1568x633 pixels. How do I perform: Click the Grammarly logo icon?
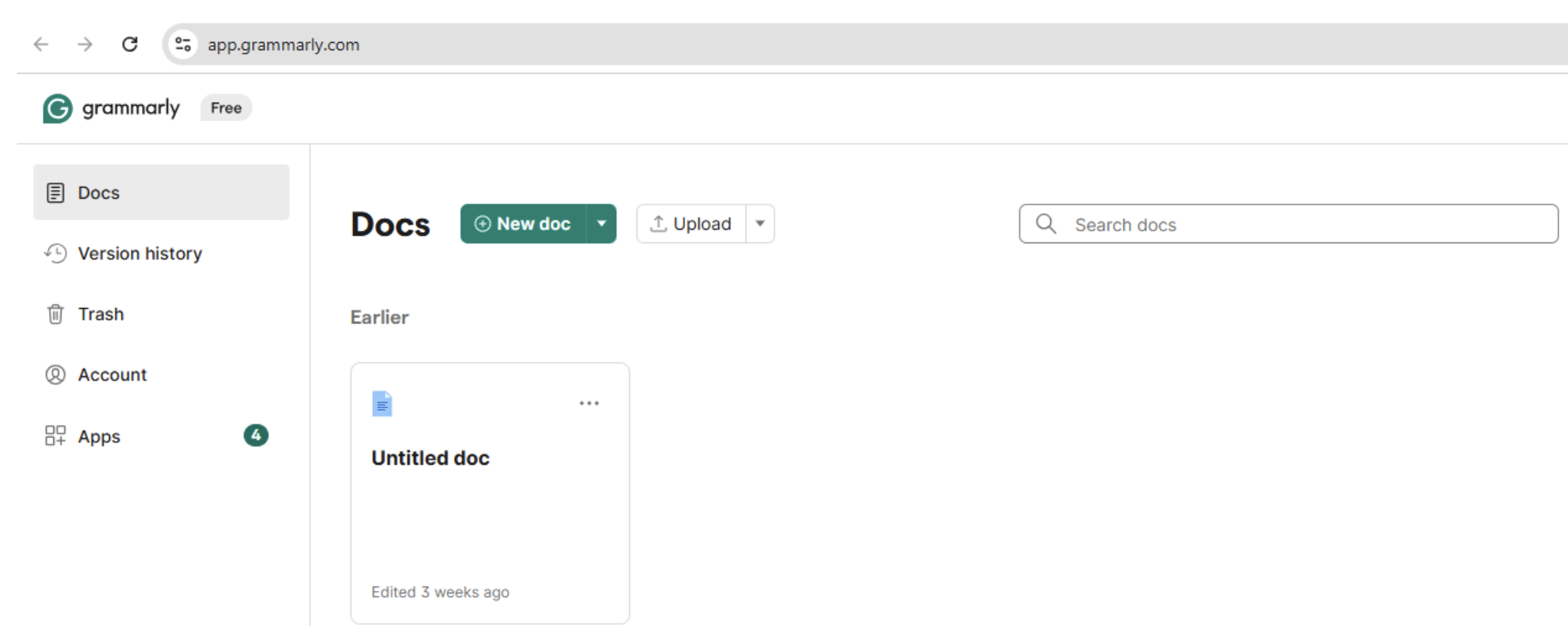click(57, 108)
